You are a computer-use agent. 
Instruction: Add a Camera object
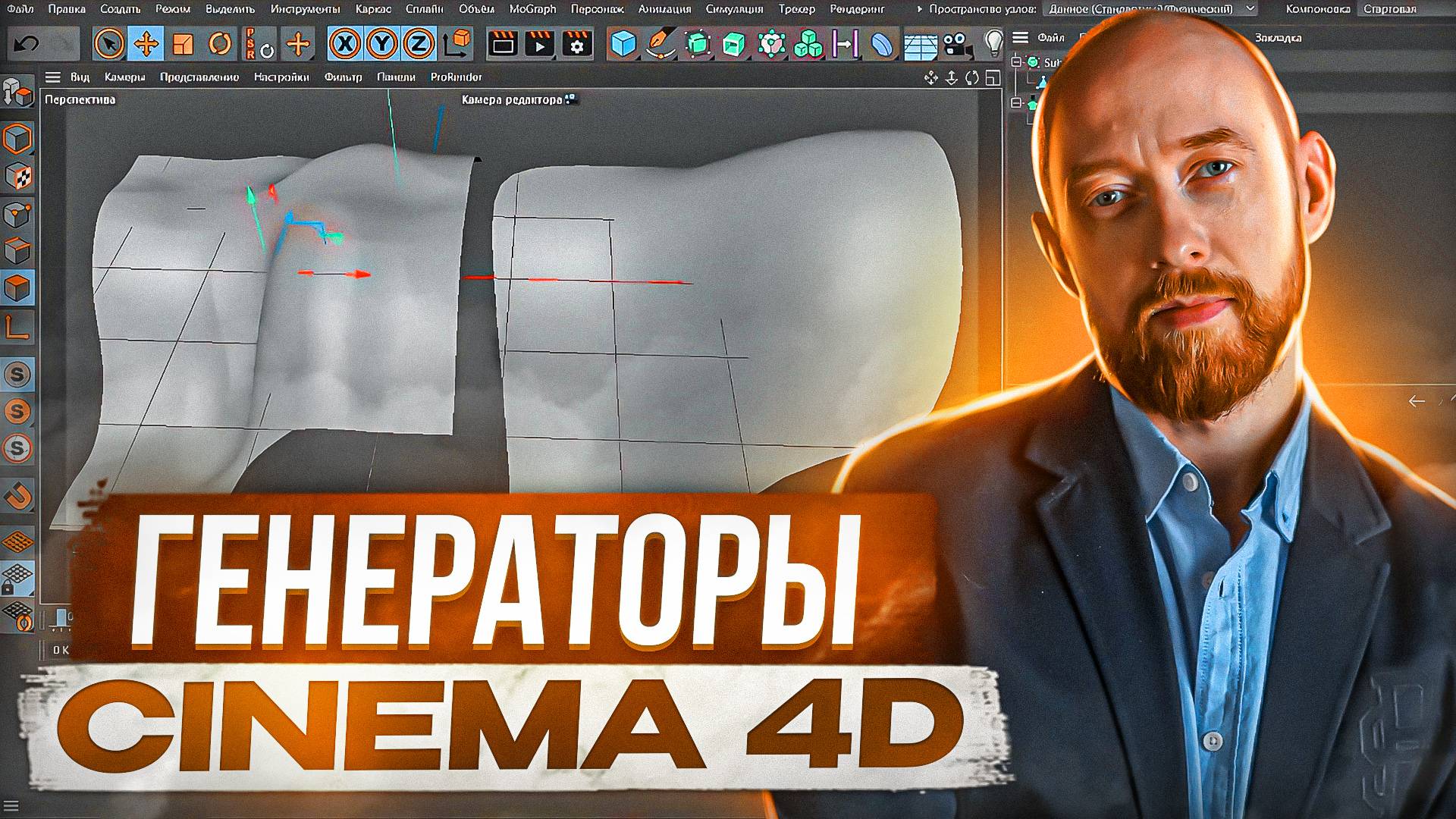point(957,44)
